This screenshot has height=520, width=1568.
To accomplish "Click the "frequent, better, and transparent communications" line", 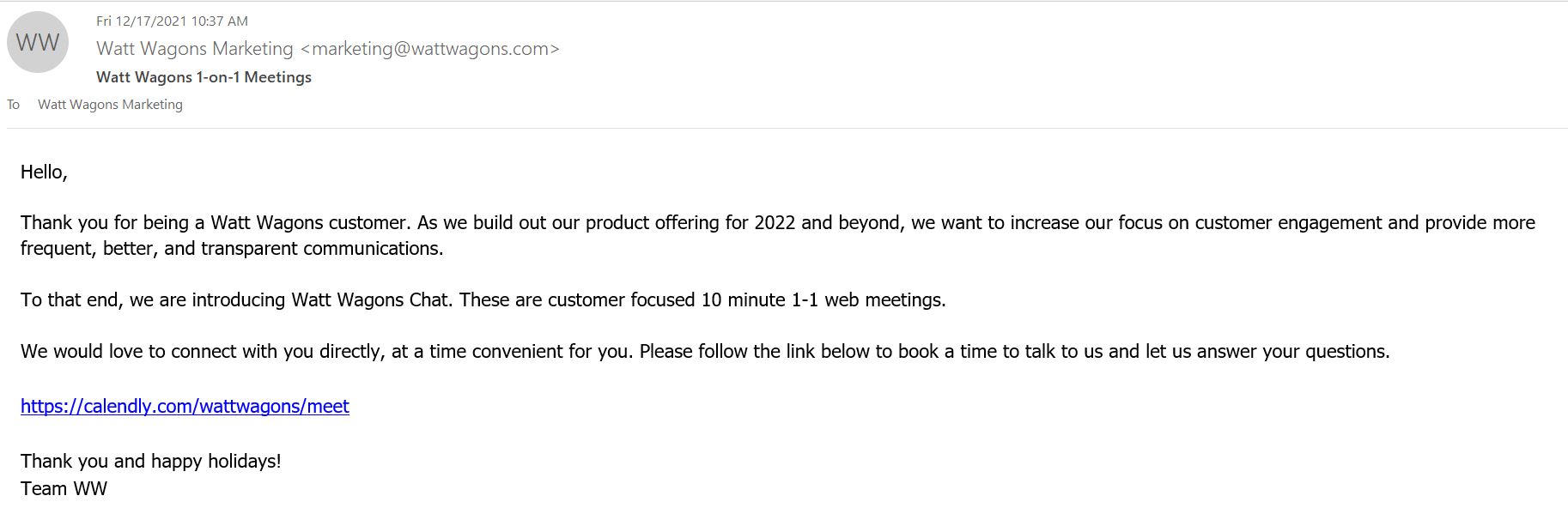I will (232, 248).
